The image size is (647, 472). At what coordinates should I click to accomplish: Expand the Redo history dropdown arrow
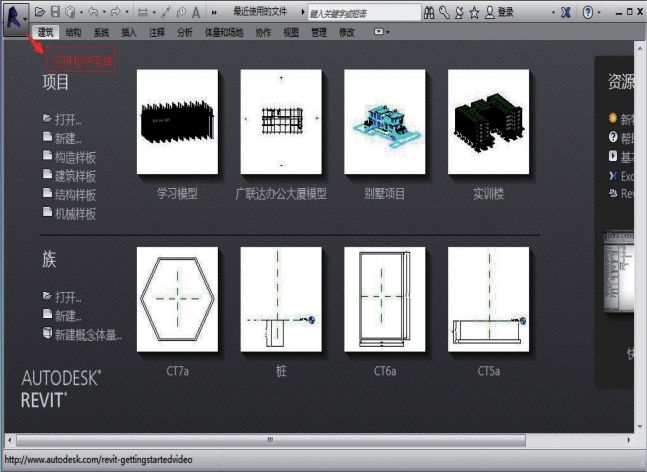127,13
